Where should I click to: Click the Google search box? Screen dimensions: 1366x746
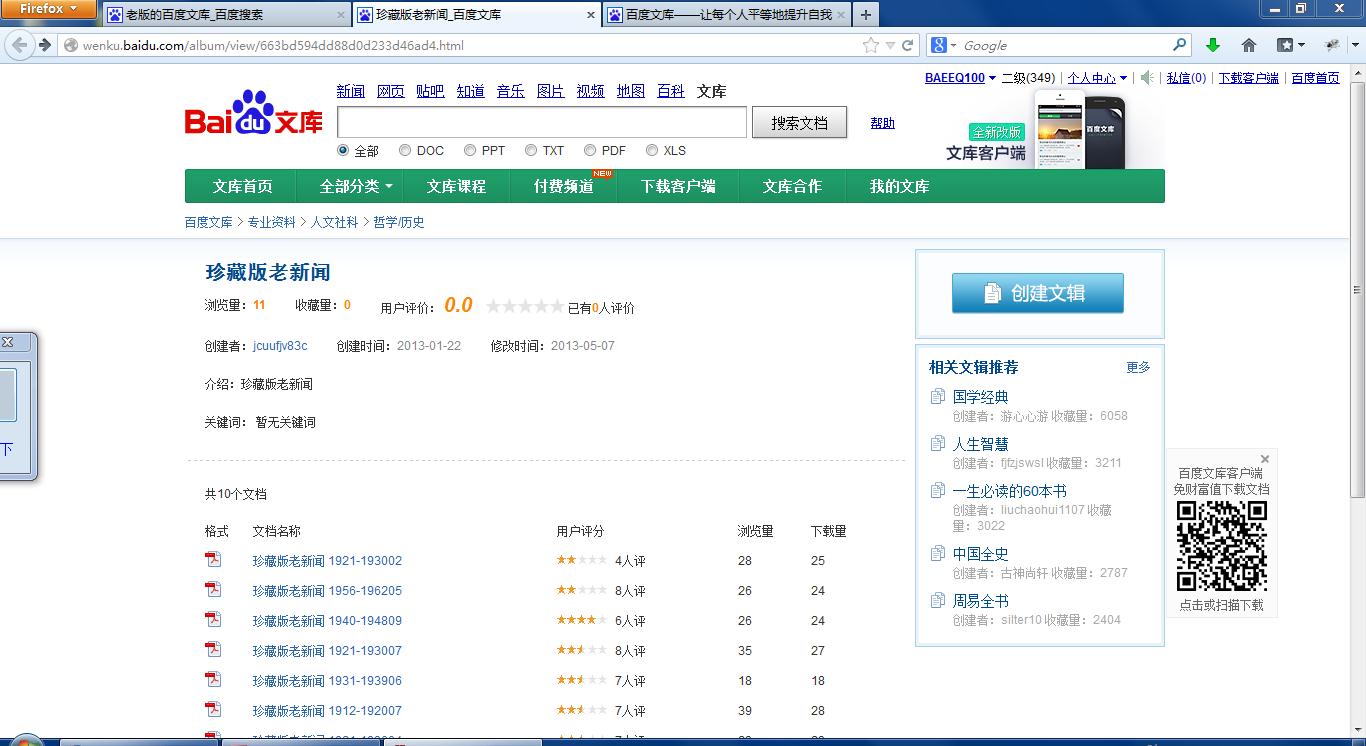(x=1065, y=45)
